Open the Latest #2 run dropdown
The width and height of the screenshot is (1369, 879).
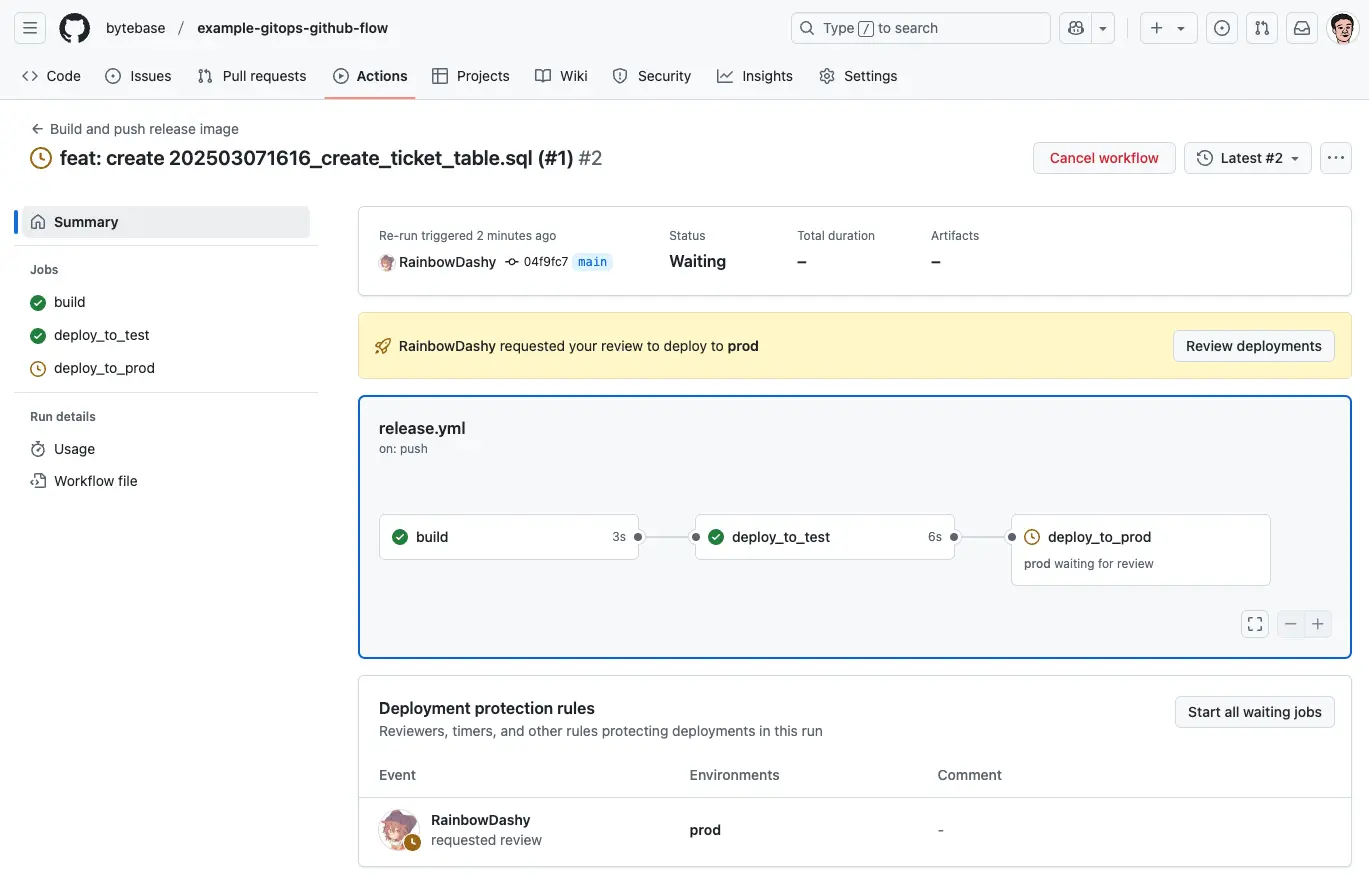click(1247, 157)
